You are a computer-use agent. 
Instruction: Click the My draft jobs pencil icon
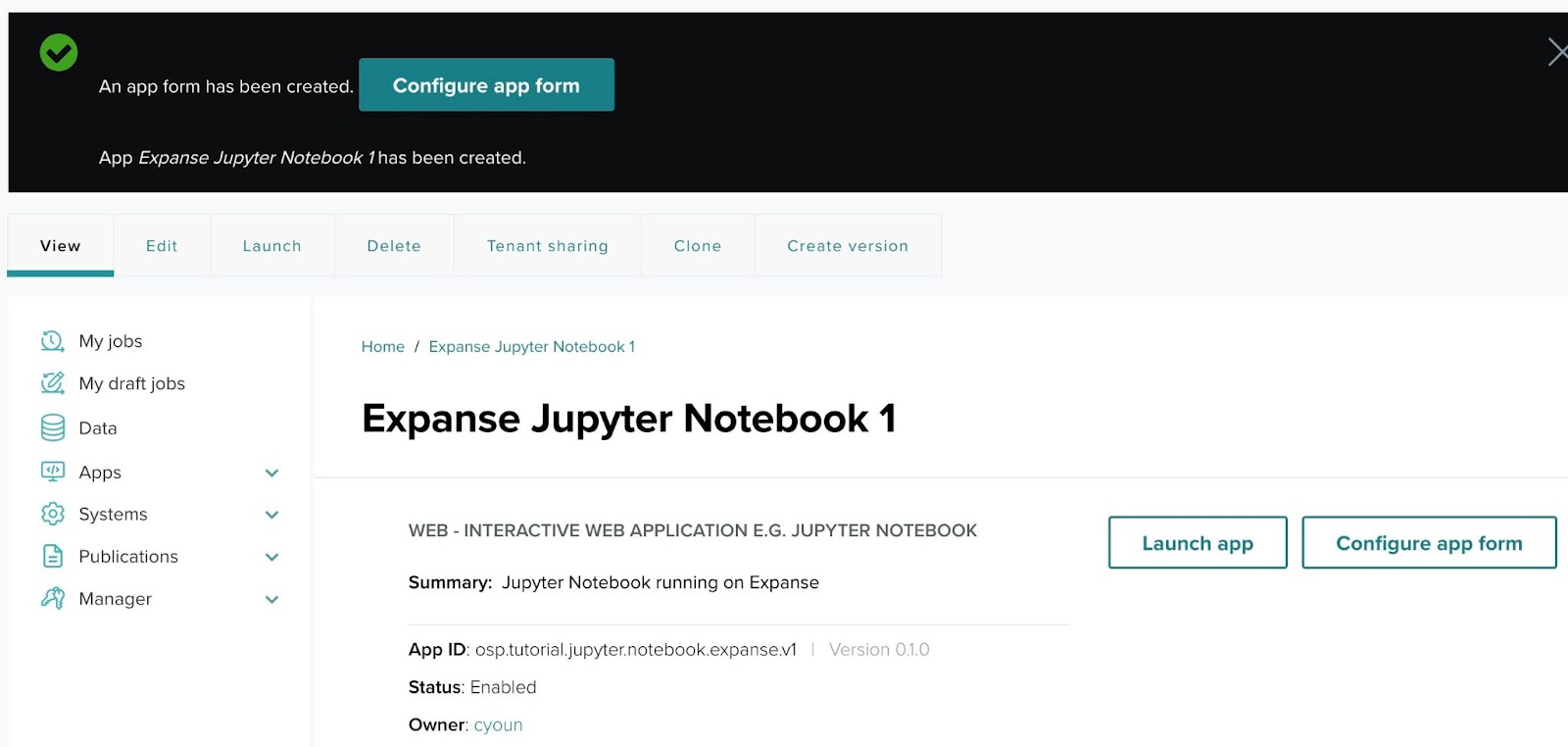point(52,383)
